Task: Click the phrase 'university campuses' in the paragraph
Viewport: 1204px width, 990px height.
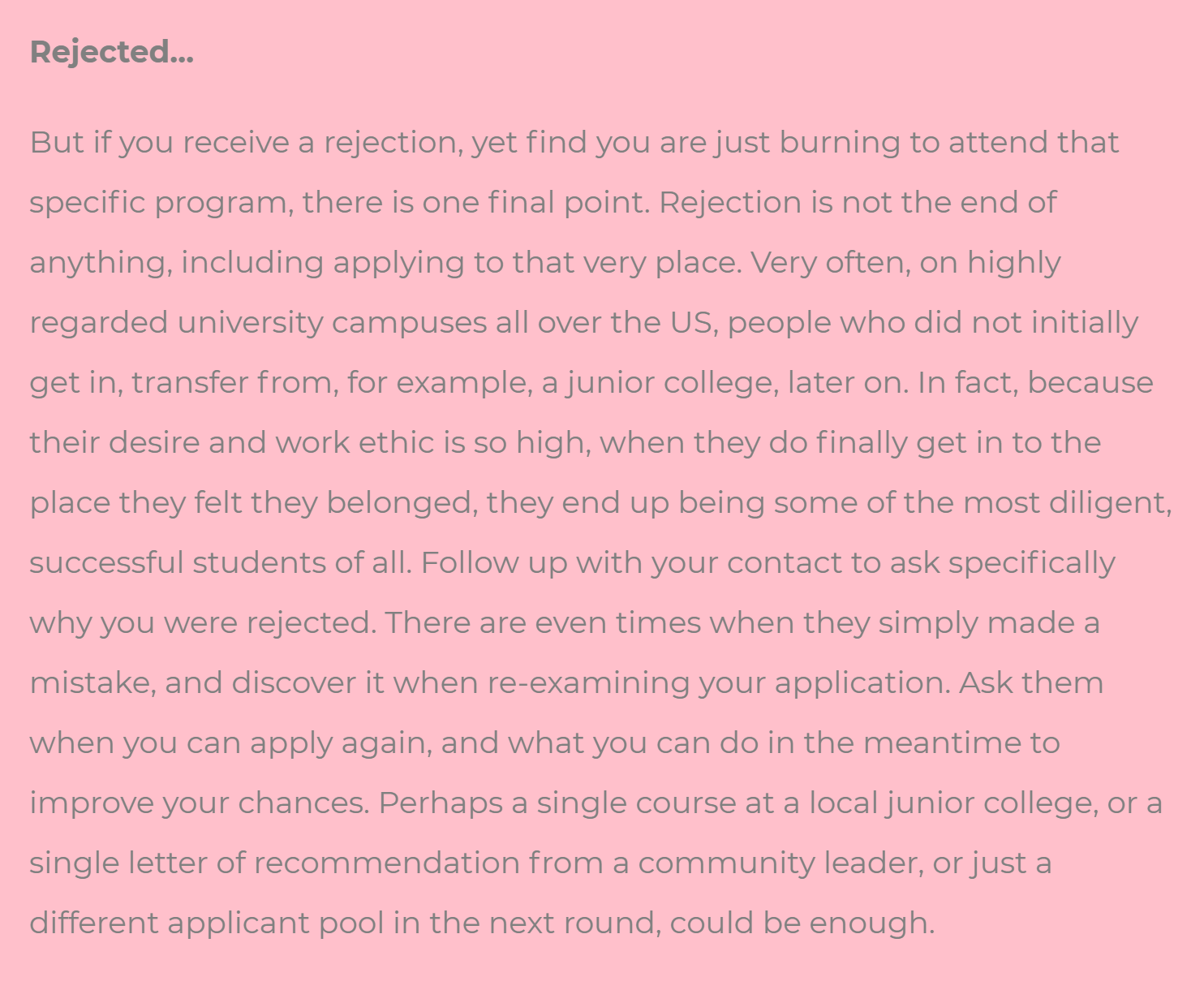Action: pos(332,323)
